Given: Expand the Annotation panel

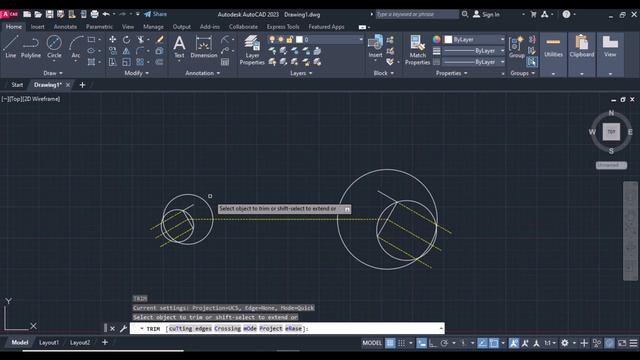Looking at the screenshot, I should point(203,73).
